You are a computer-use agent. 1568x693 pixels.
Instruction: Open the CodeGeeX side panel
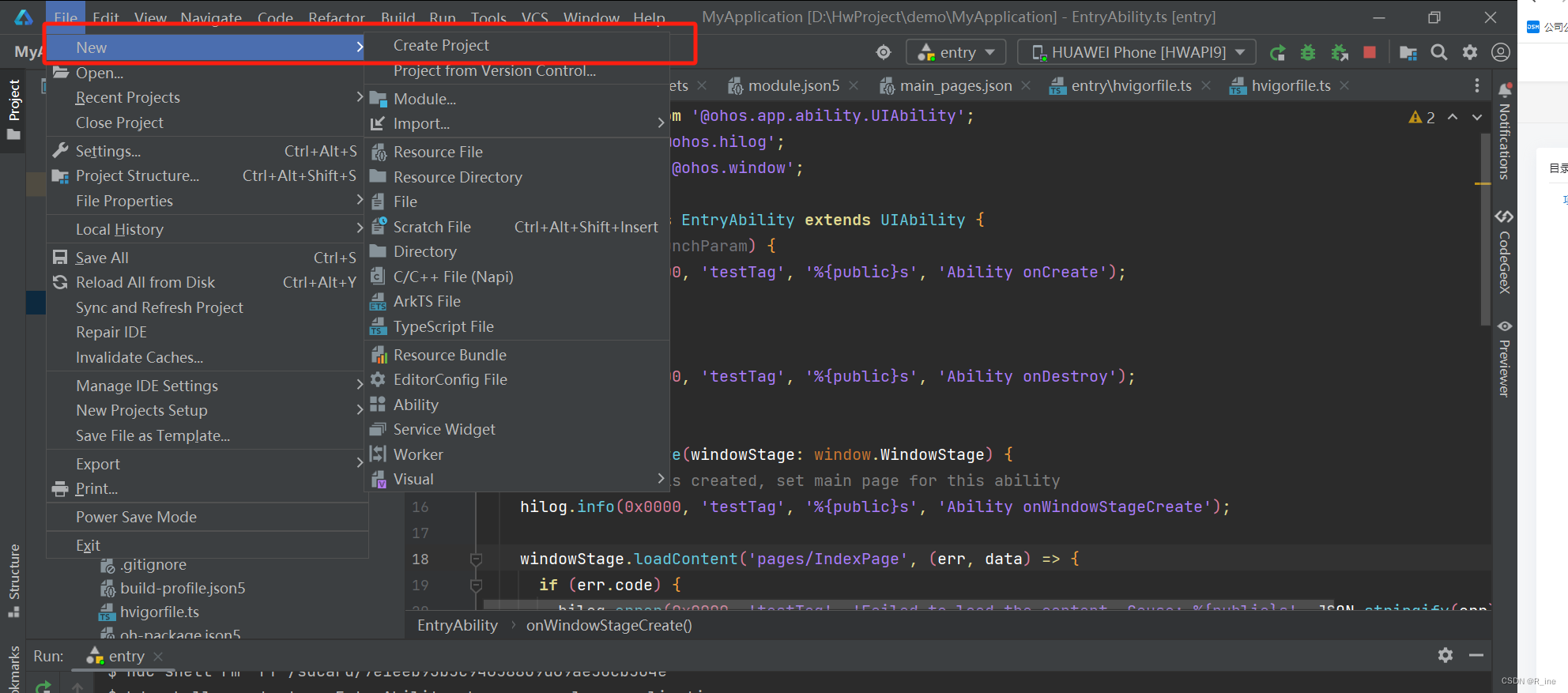click(1505, 252)
